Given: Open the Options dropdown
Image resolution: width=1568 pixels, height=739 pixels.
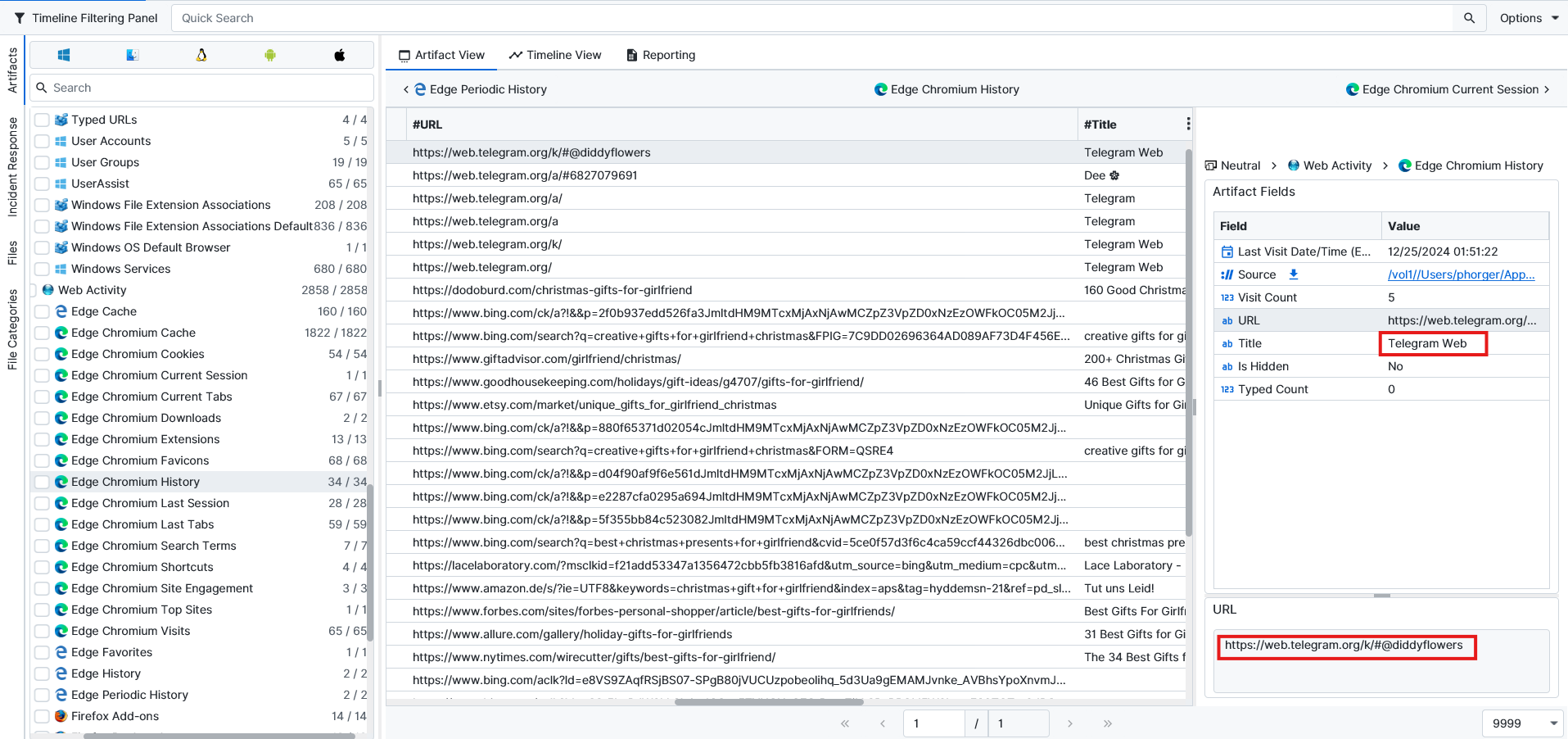Looking at the screenshot, I should point(1529,18).
